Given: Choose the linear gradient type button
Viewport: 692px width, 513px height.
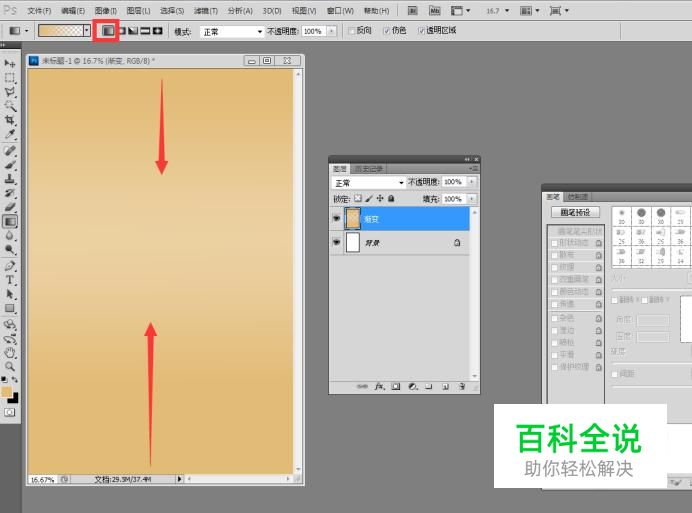Looking at the screenshot, I should click(x=108, y=30).
